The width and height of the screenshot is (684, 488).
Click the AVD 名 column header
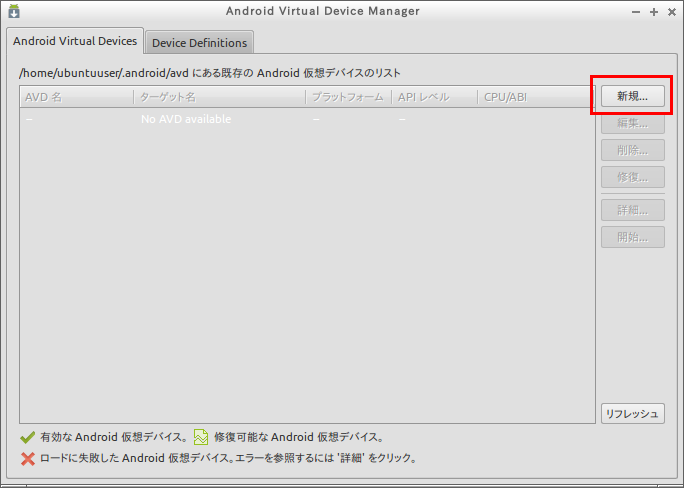click(77, 97)
